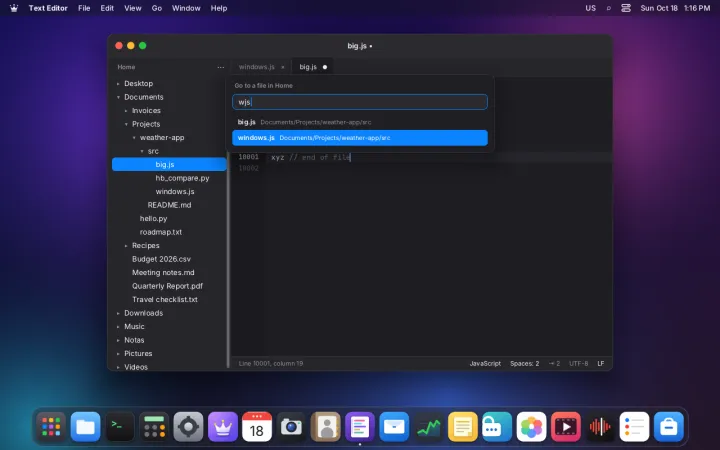Open the Stocks chart app in the dock
Image resolution: width=720 pixels, height=450 pixels.
coord(428,427)
